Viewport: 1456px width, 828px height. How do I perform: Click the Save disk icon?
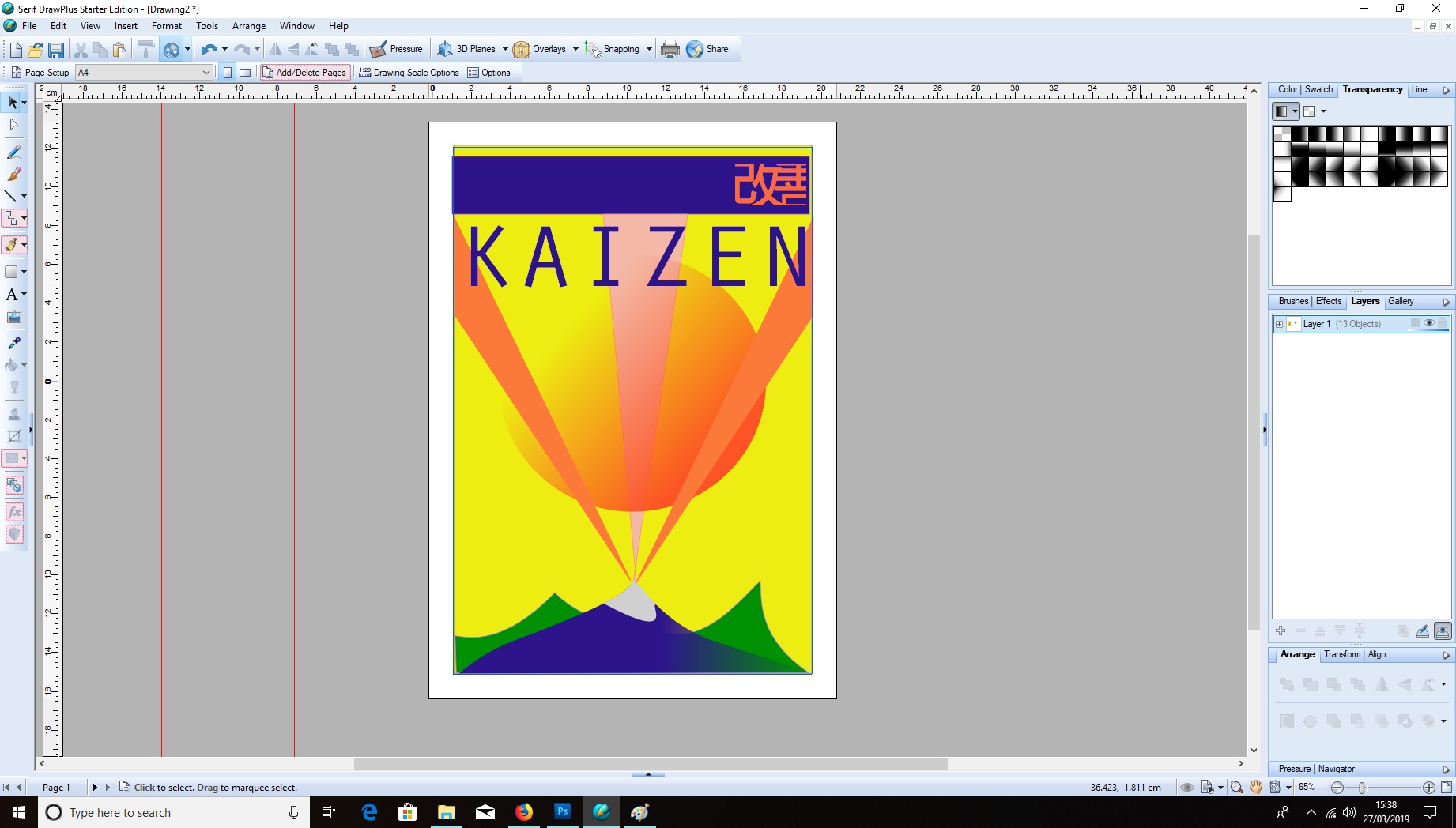click(x=56, y=50)
